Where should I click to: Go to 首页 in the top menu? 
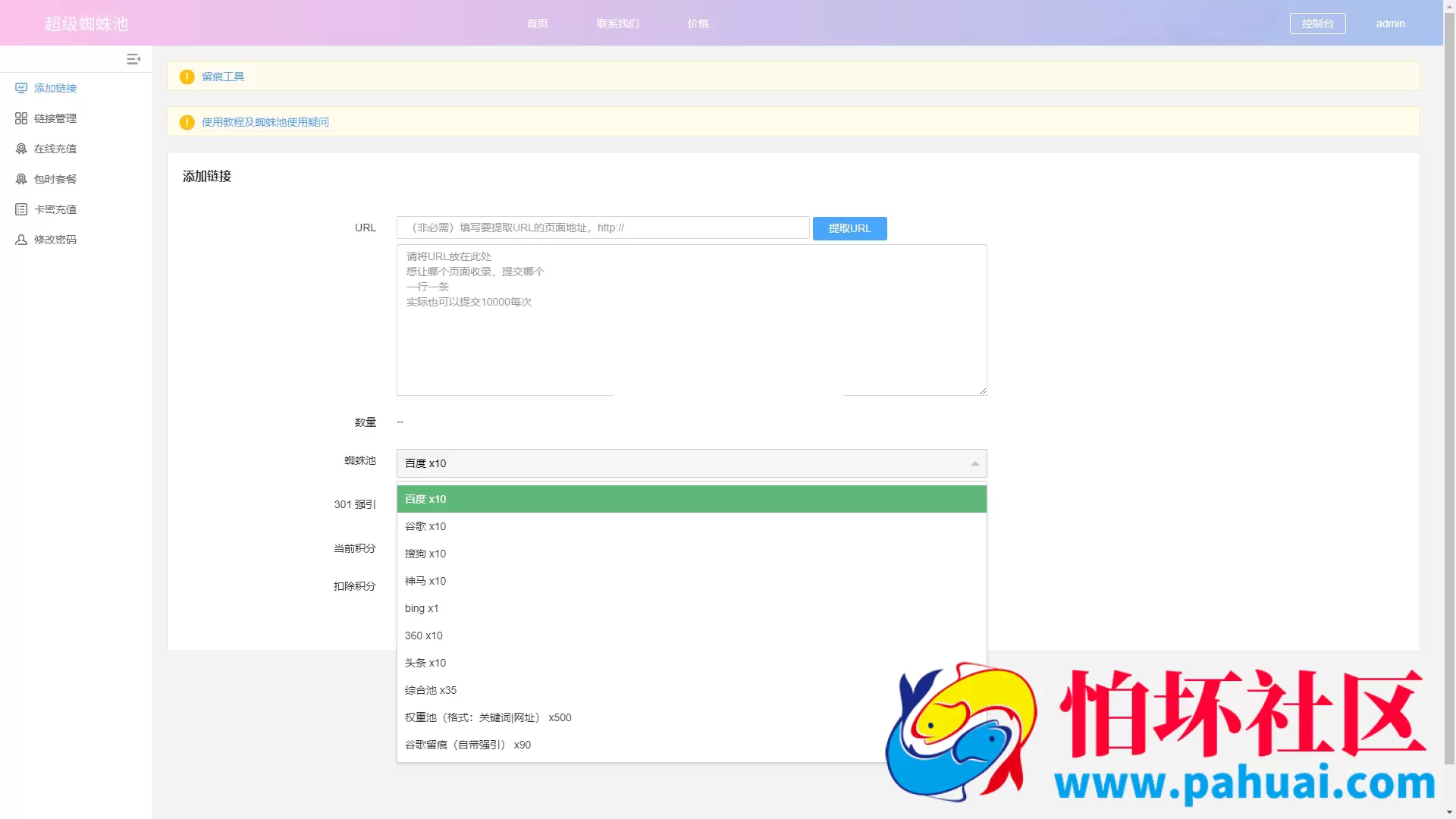click(x=538, y=24)
